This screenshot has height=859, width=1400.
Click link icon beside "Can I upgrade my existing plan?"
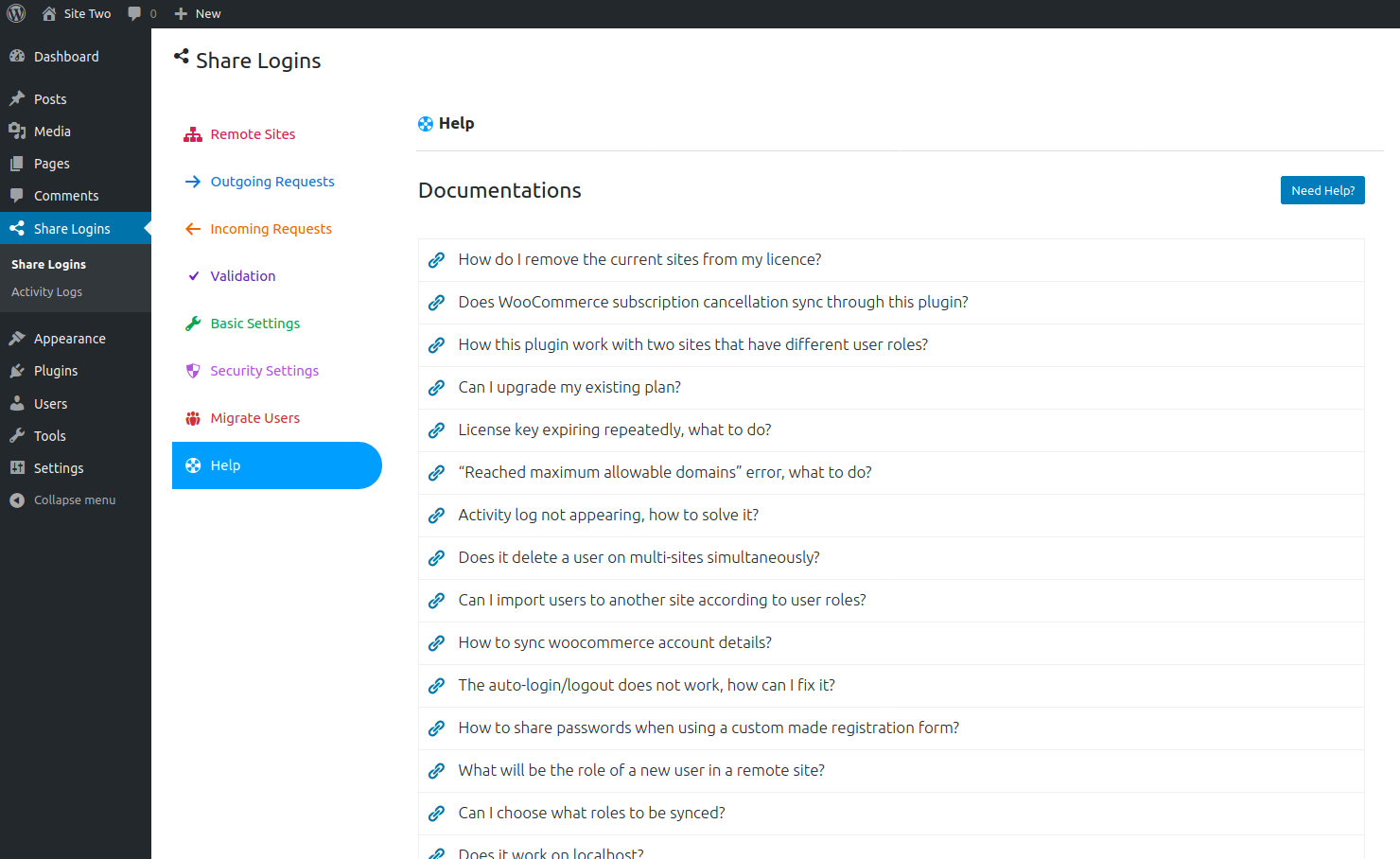tap(436, 388)
